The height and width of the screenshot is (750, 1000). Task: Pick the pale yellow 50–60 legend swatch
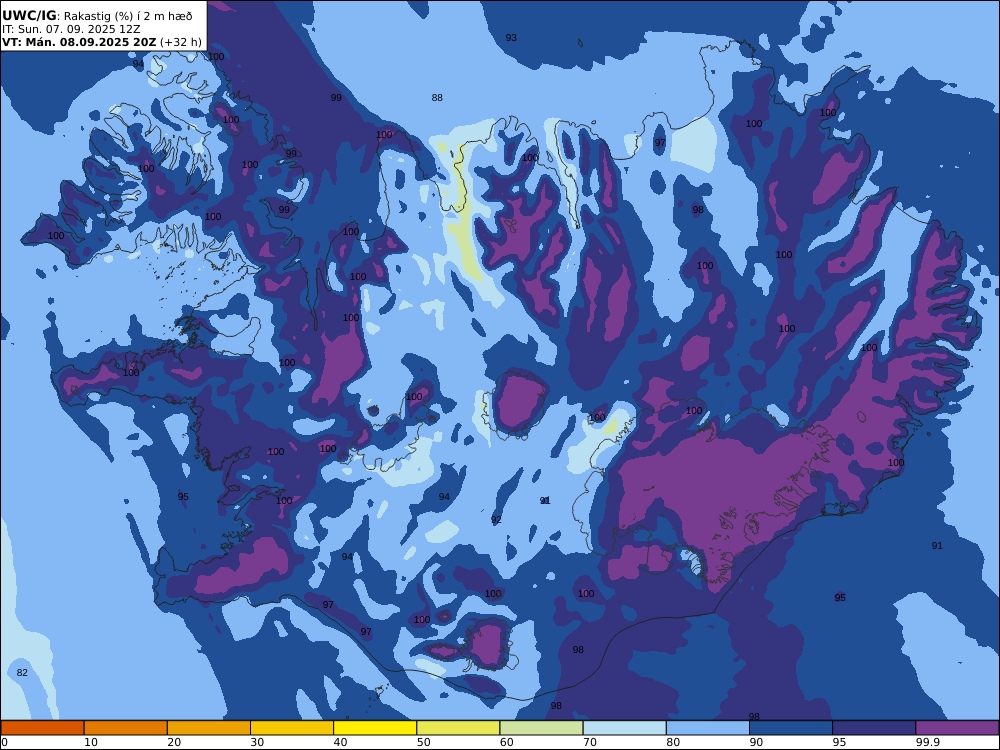click(x=458, y=728)
